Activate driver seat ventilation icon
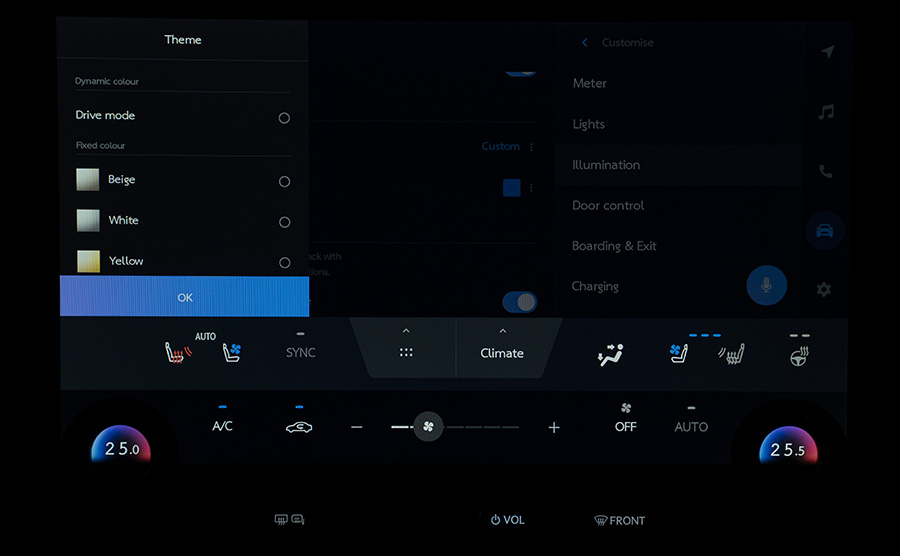 coord(232,352)
